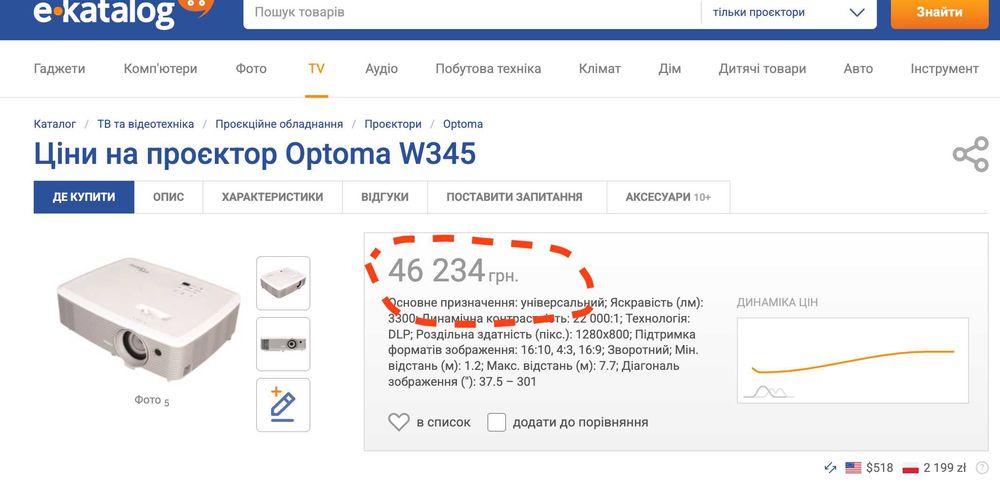Image resolution: width=1000 pixels, height=486 pixels.
Task: Open the main projector product photo
Action: 148,320
